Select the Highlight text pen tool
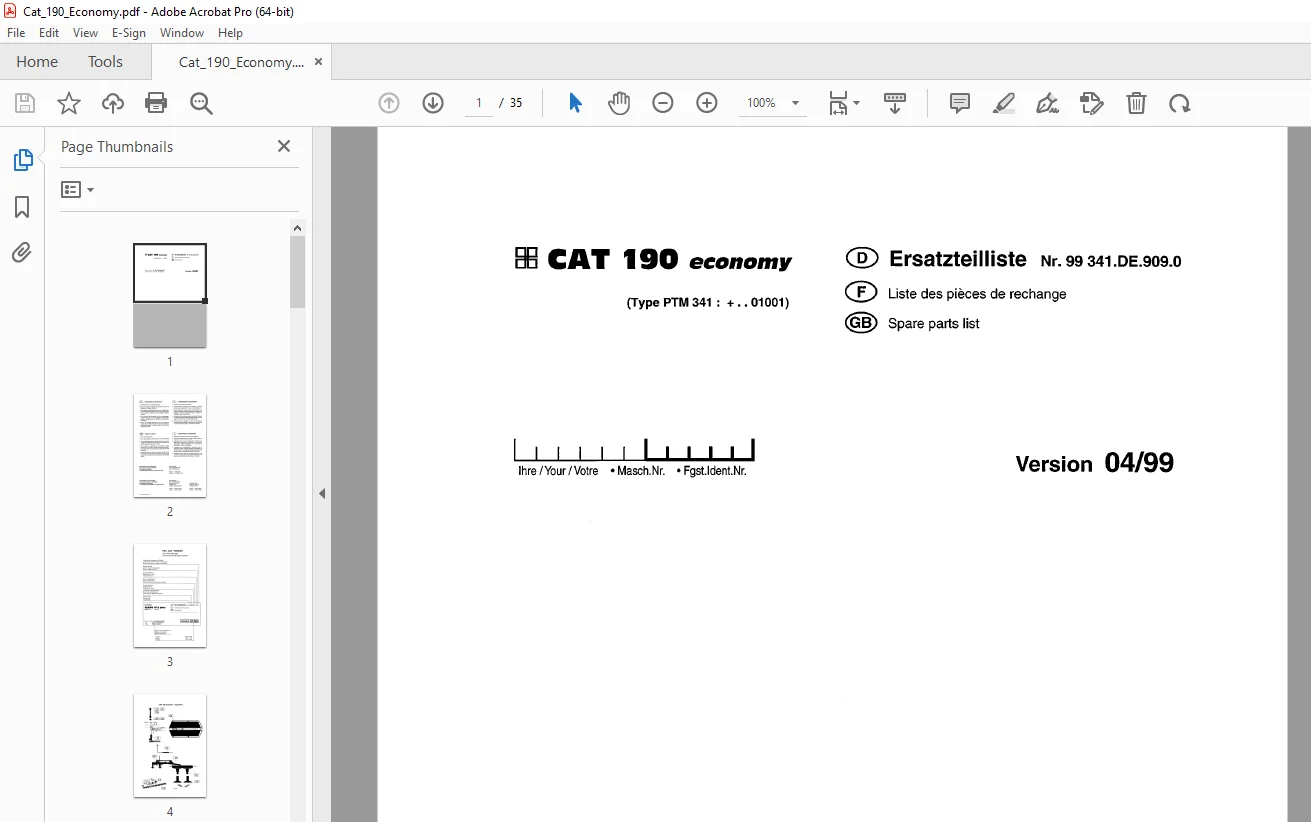 point(1004,103)
